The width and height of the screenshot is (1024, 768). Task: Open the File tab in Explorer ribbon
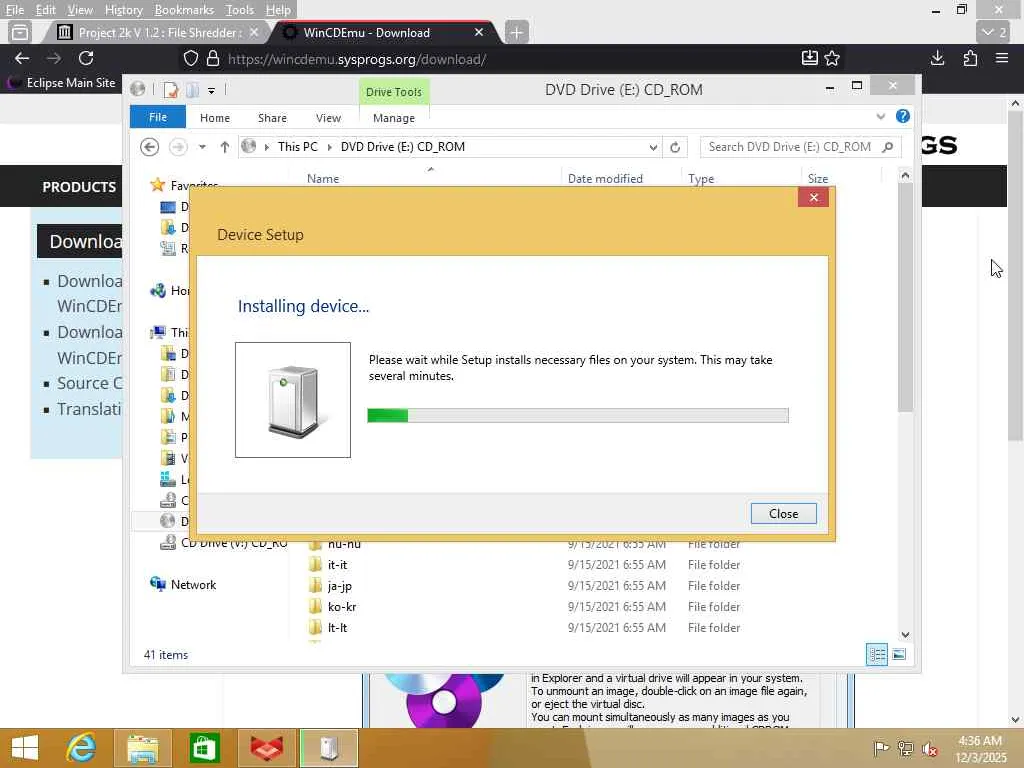coord(157,118)
